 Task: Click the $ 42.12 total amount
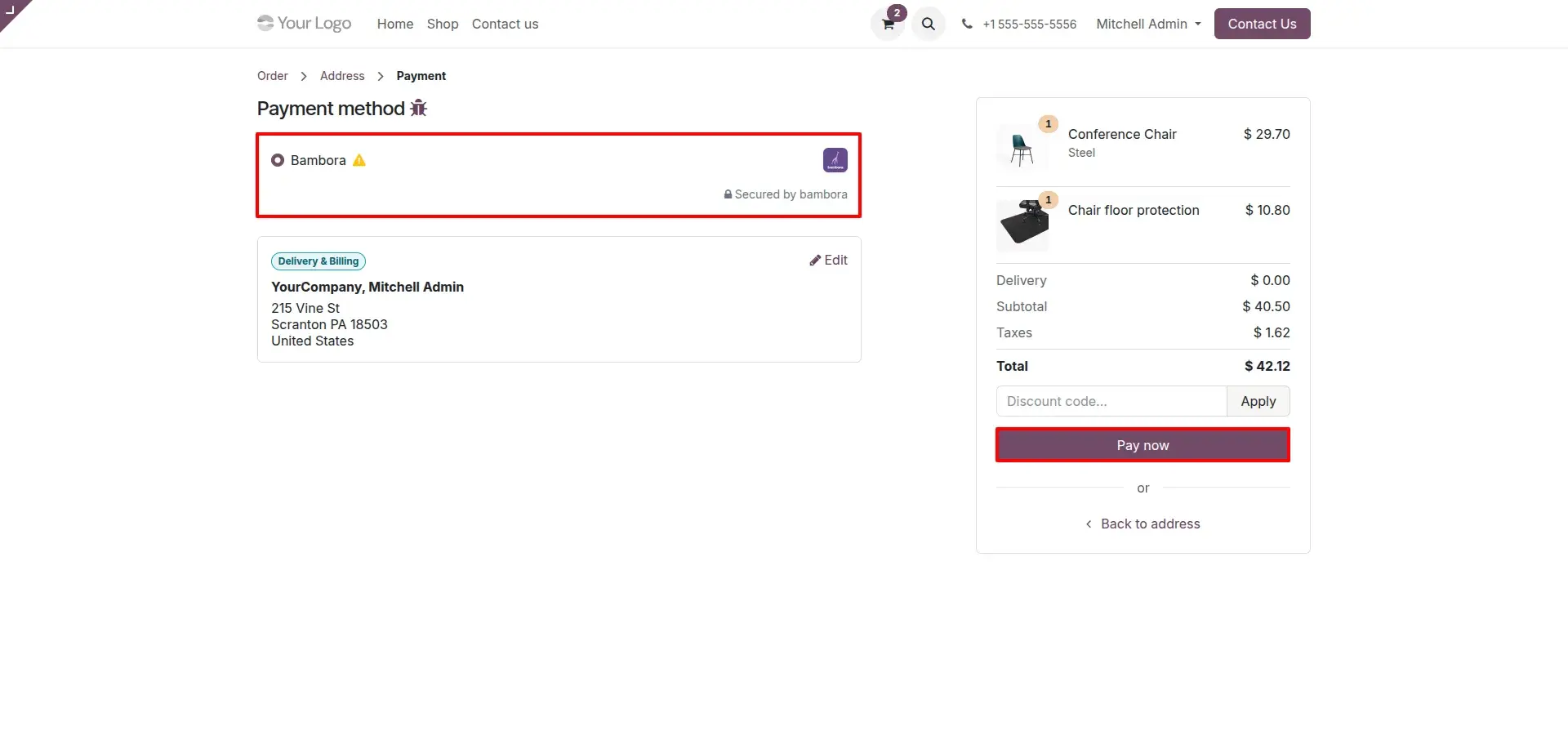pyautogui.click(x=1267, y=366)
